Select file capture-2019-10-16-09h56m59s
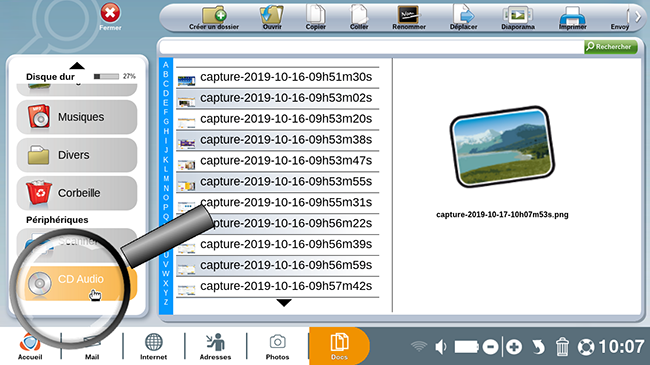The height and width of the screenshot is (365, 650). click(x=278, y=265)
